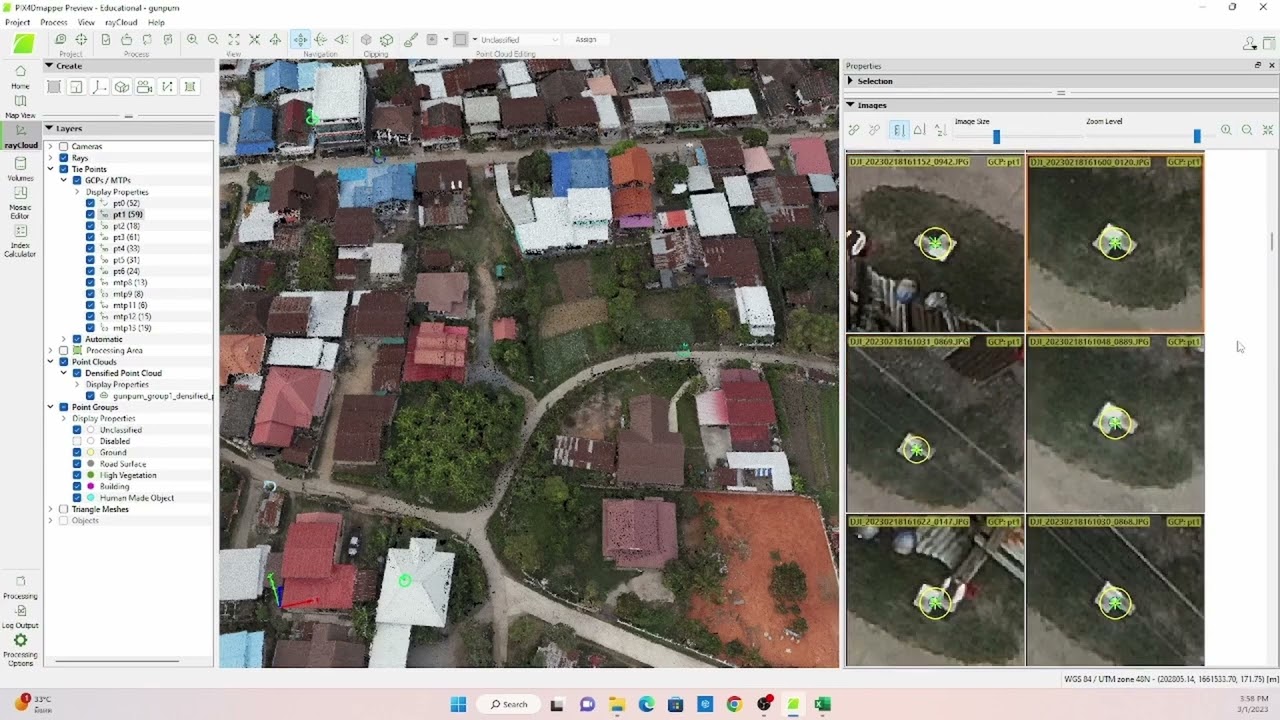Collapse the Tie Points tree node
Screen dimensions: 1280x720
[51, 169]
